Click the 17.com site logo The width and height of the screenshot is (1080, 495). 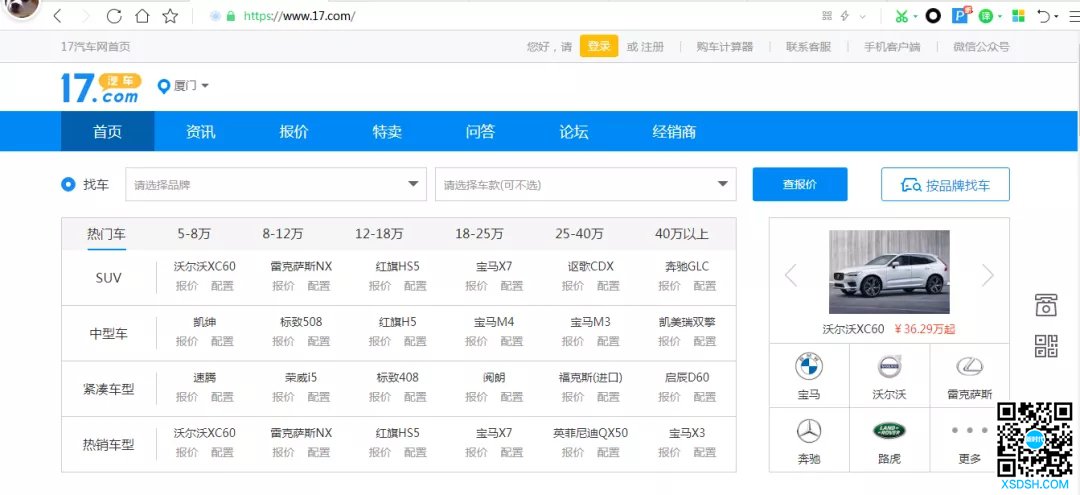coord(101,88)
